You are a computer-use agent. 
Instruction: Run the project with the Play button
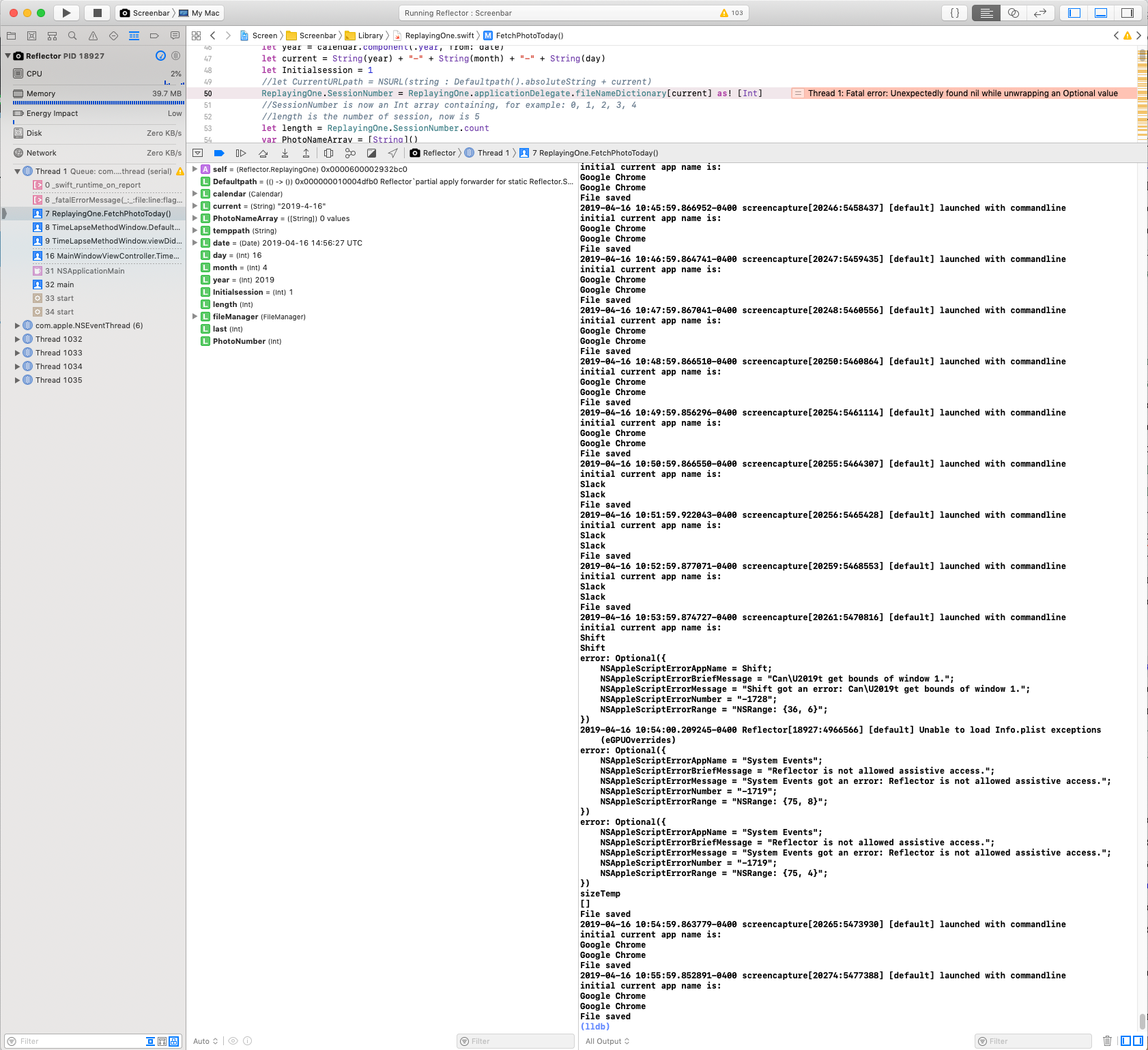[x=66, y=13]
